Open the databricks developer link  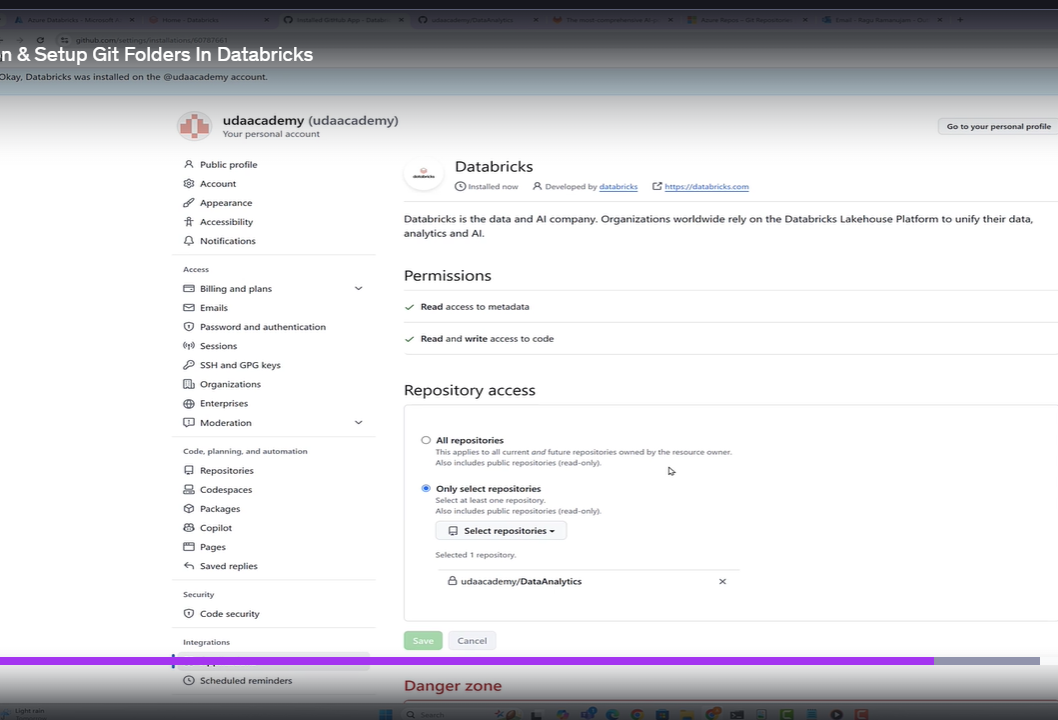pos(618,186)
